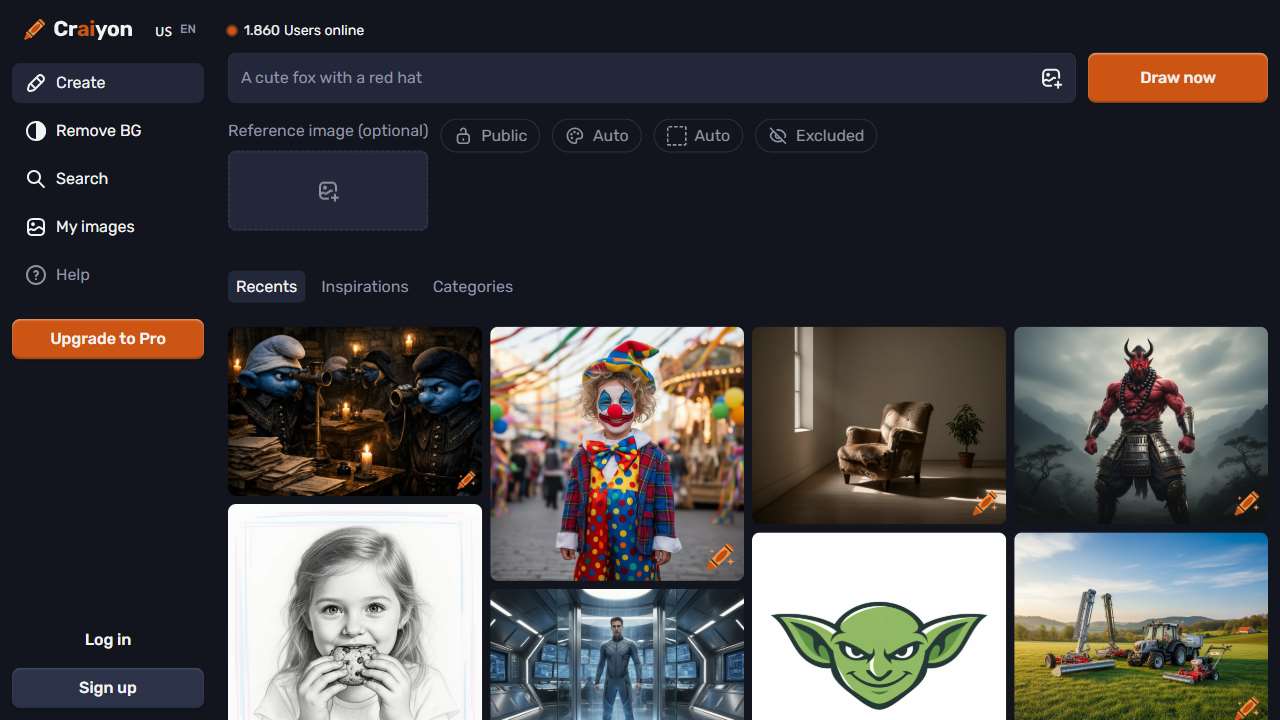The image size is (1280, 720).
Task: Click pencil edit icon on Smurfs image
Action: point(466,480)
